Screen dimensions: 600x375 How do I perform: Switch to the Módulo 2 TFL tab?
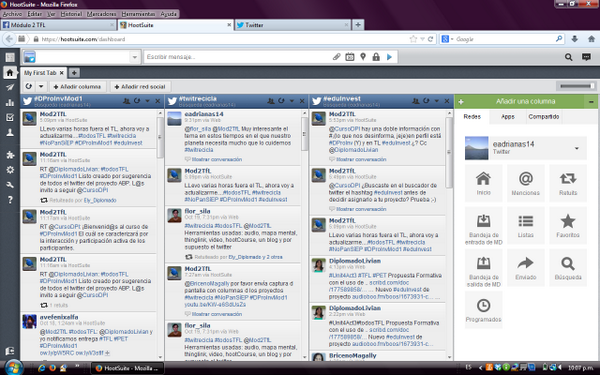coord(58,25)
